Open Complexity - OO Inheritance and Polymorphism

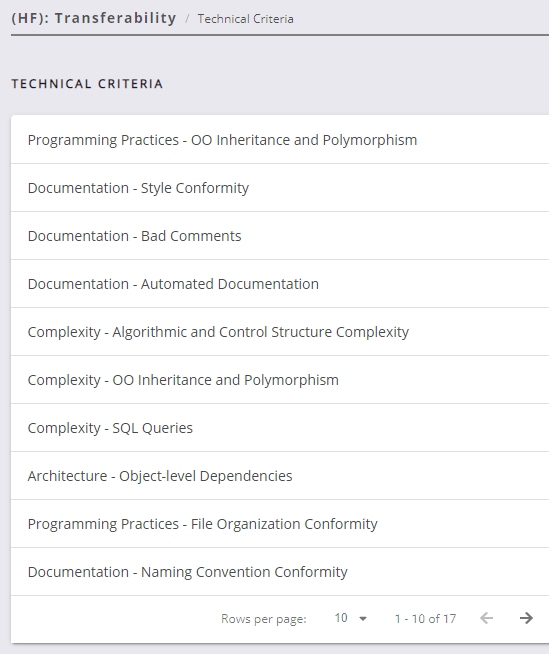280,380
